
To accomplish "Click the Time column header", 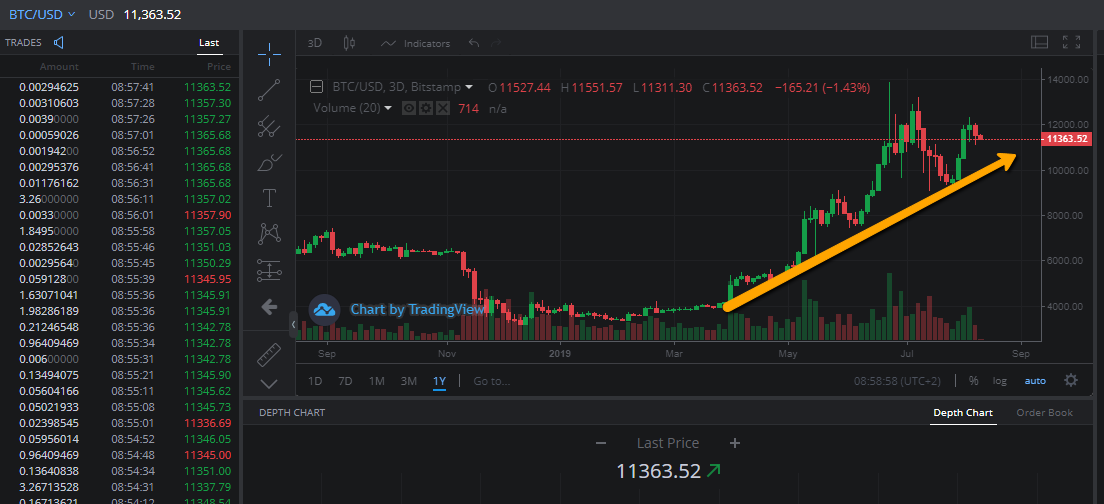I will (x=142, y=67).
